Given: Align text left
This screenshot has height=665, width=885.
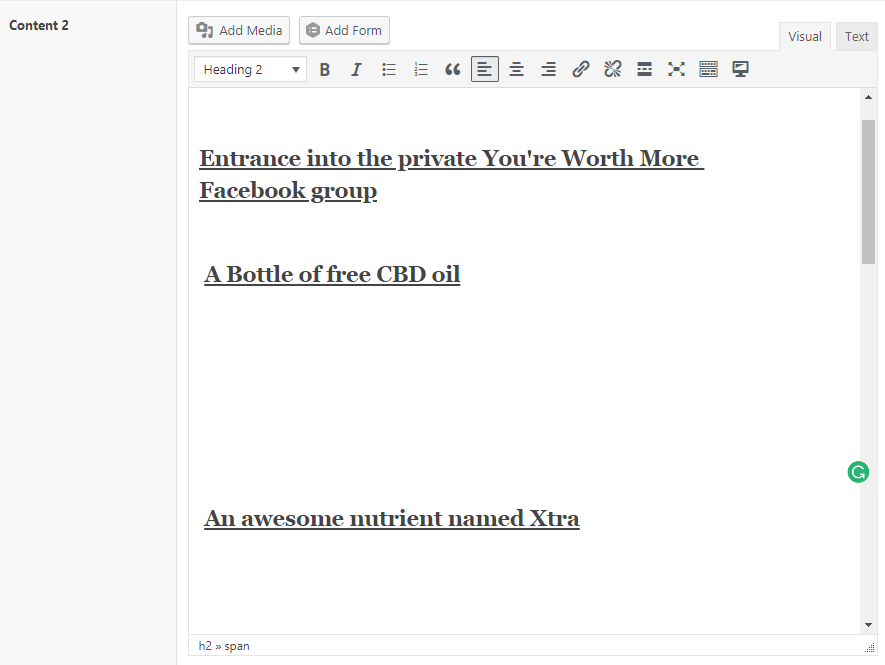Looking at the screenshot, I should pos(485,69).
